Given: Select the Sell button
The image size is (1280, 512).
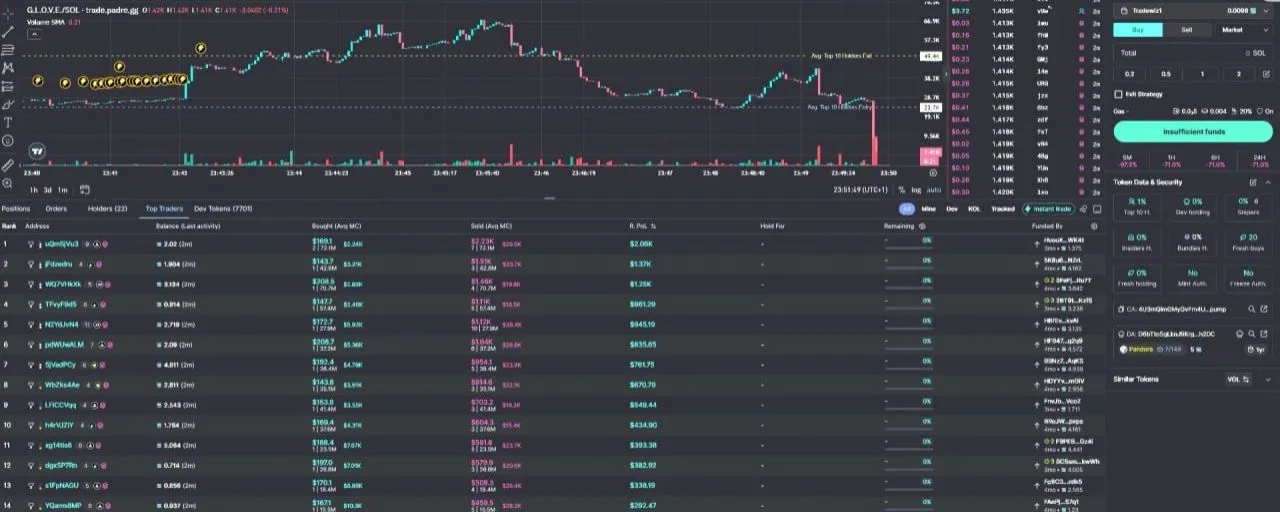Looking at the screenshot, I should click(x=1187, y=30).
